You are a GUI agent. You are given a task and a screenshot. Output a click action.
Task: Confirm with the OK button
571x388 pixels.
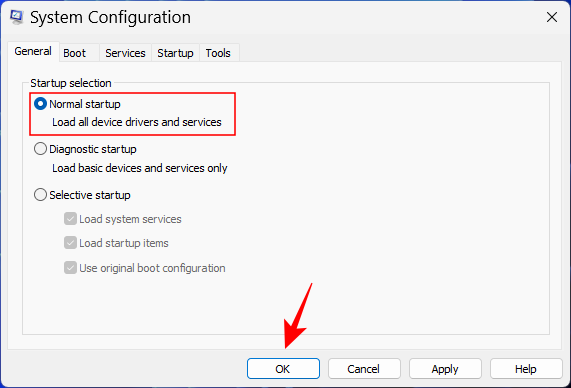click(283, 369)
